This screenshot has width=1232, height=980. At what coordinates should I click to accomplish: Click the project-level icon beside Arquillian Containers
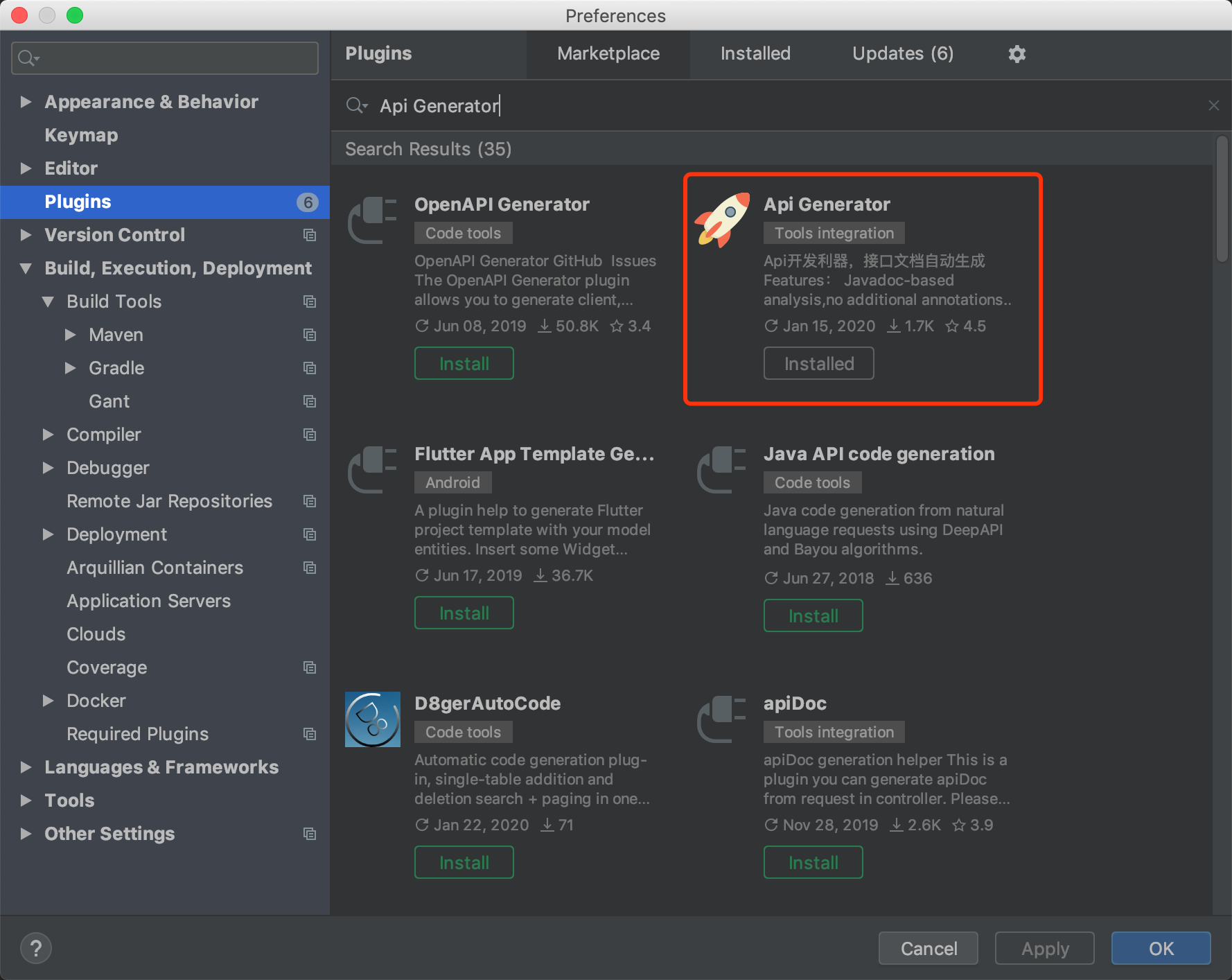[x=310, y=568]
